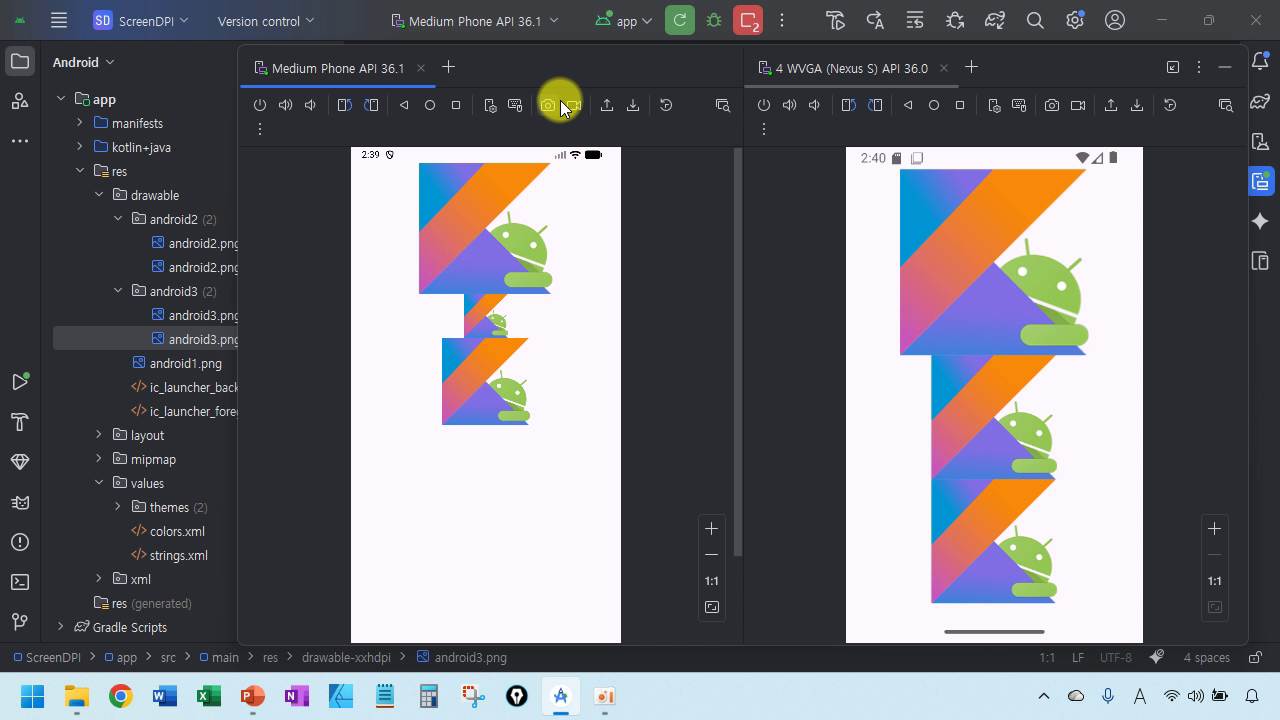Take screenshot on Nexus S emulator

[1052, 105]
